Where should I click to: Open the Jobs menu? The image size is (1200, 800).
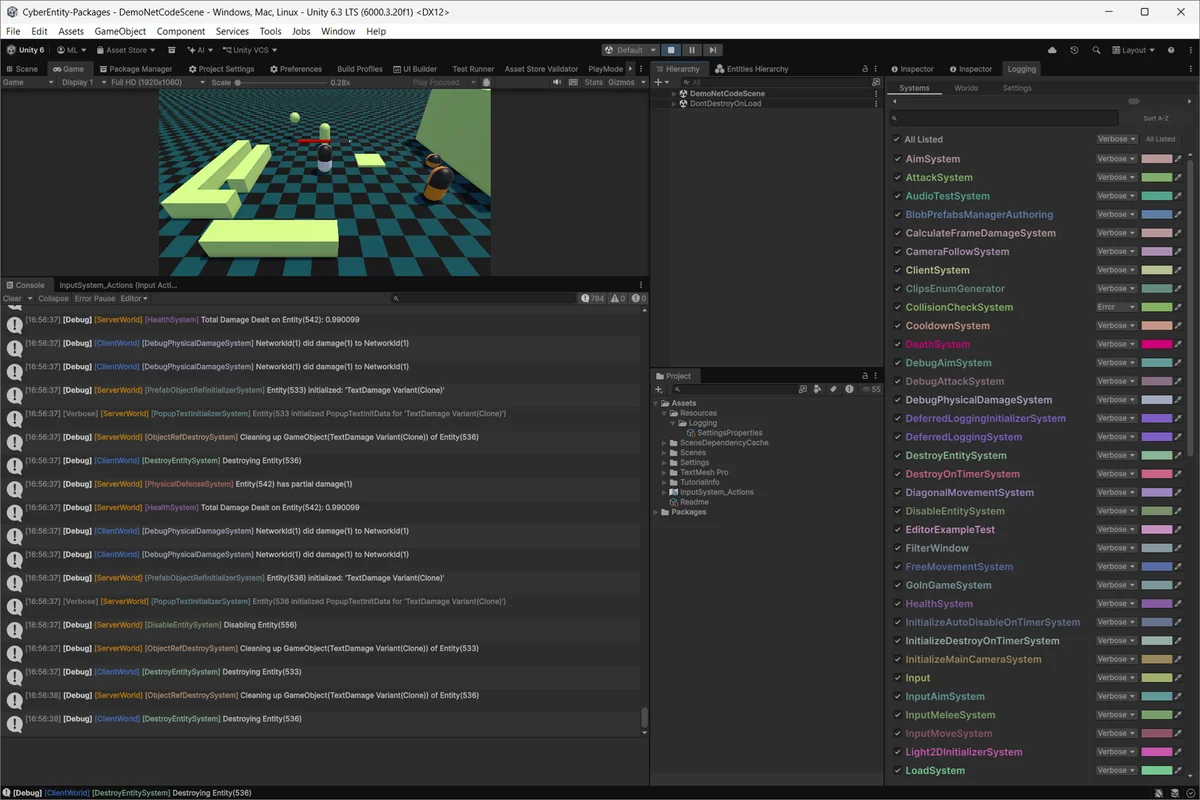pyautogui.click(x=301, y=31)
